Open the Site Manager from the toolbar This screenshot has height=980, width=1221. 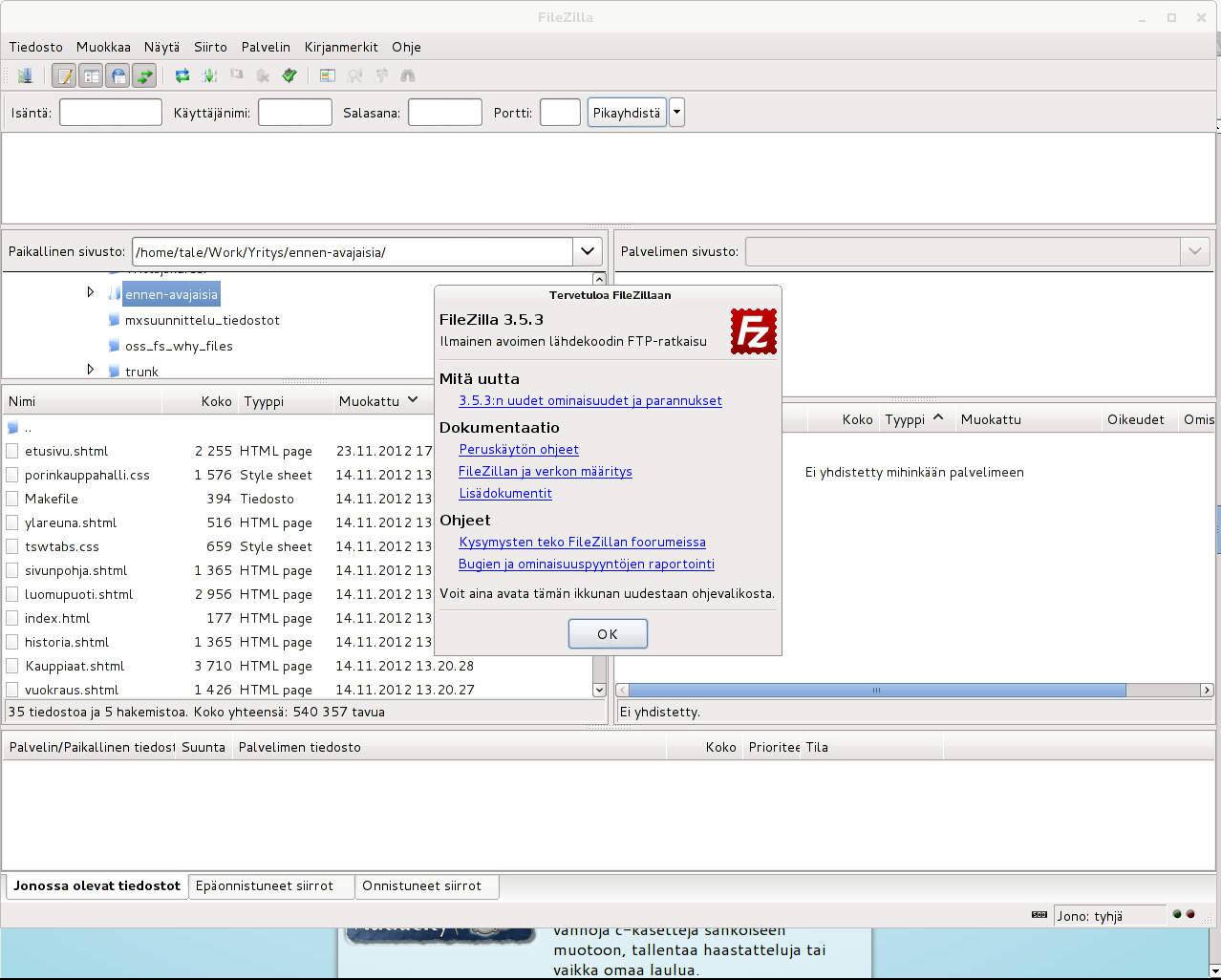[x=25, y=75]
